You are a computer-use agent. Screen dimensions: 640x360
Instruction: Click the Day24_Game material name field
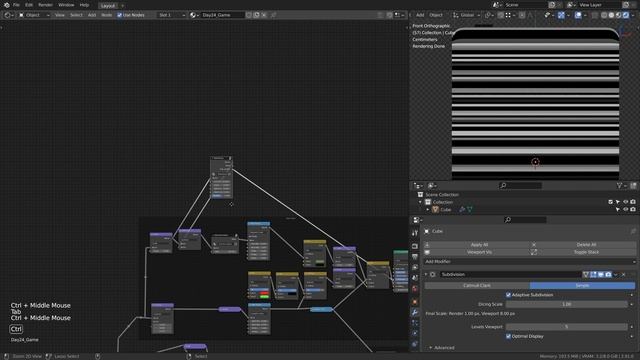point(223,15)
